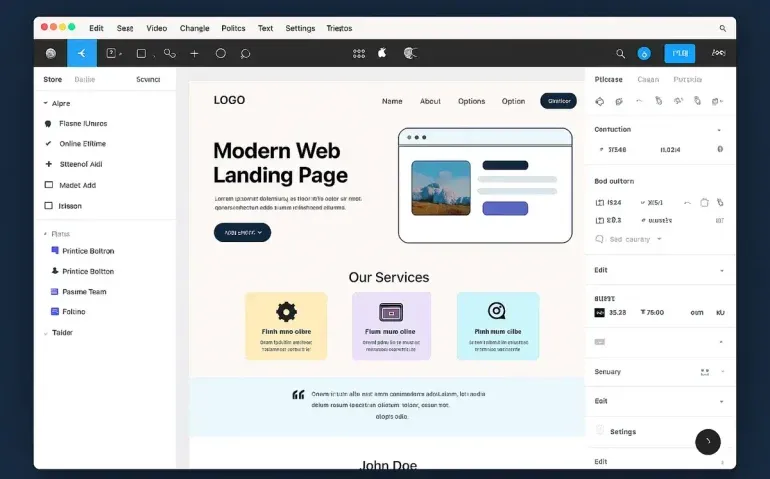Click the trash icon in Bod oultorn row
Image resolution: width=770 pixels, height=479 pixels.
point(704,202)
